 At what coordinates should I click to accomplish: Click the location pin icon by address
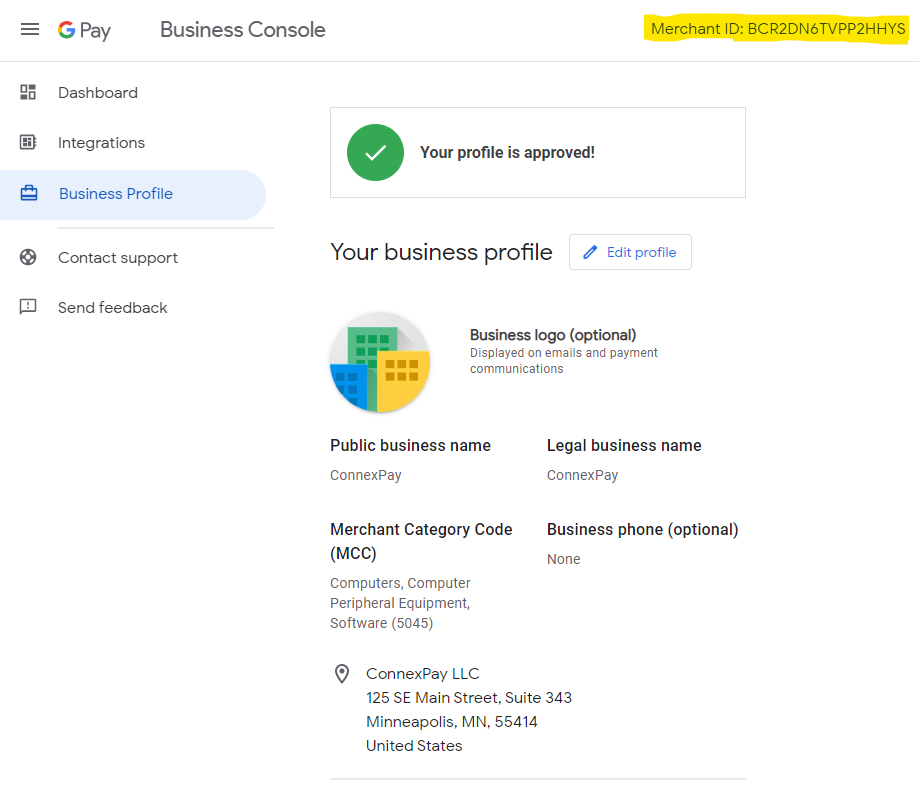point(342,674)
